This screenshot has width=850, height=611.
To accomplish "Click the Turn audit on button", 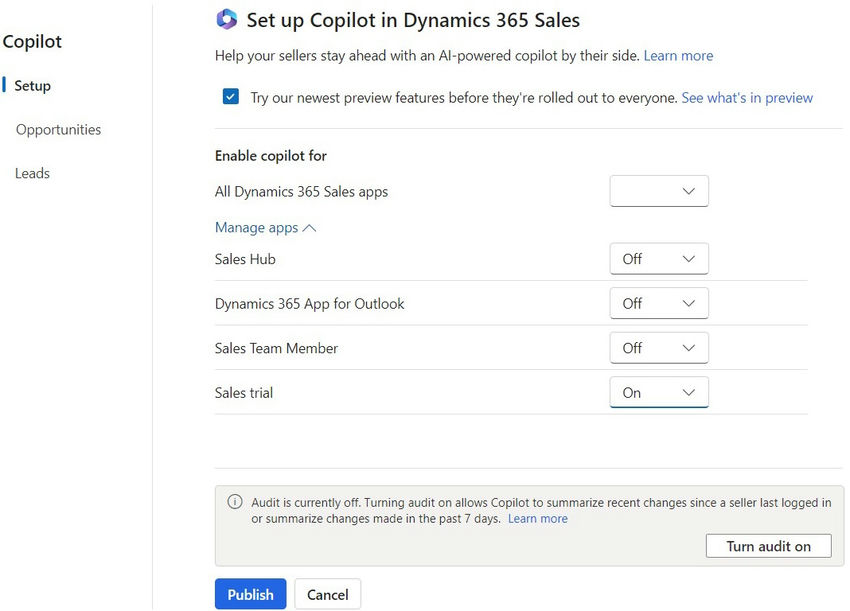I will (x=768, y=545).
